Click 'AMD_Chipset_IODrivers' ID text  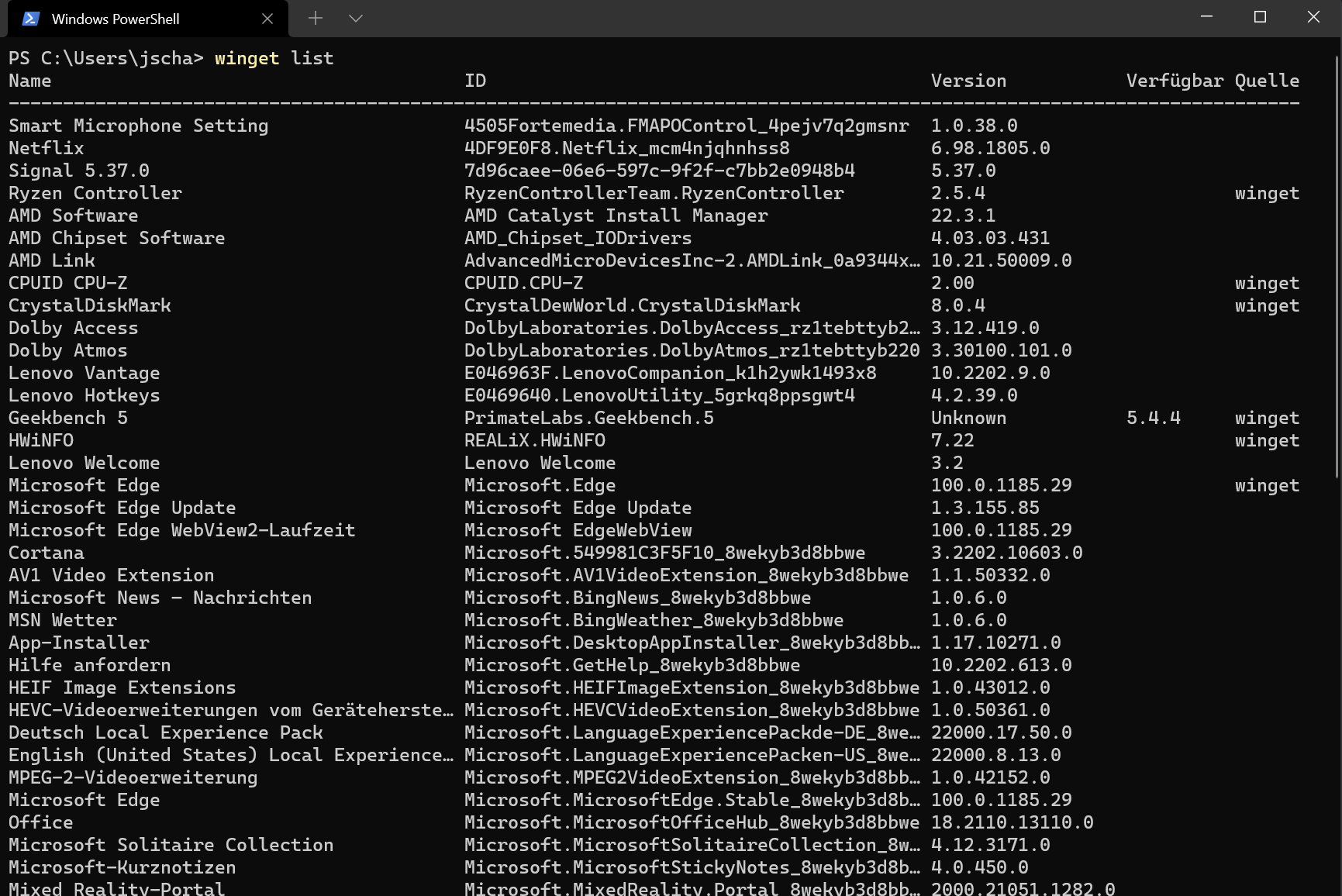(x=578, y=238)
